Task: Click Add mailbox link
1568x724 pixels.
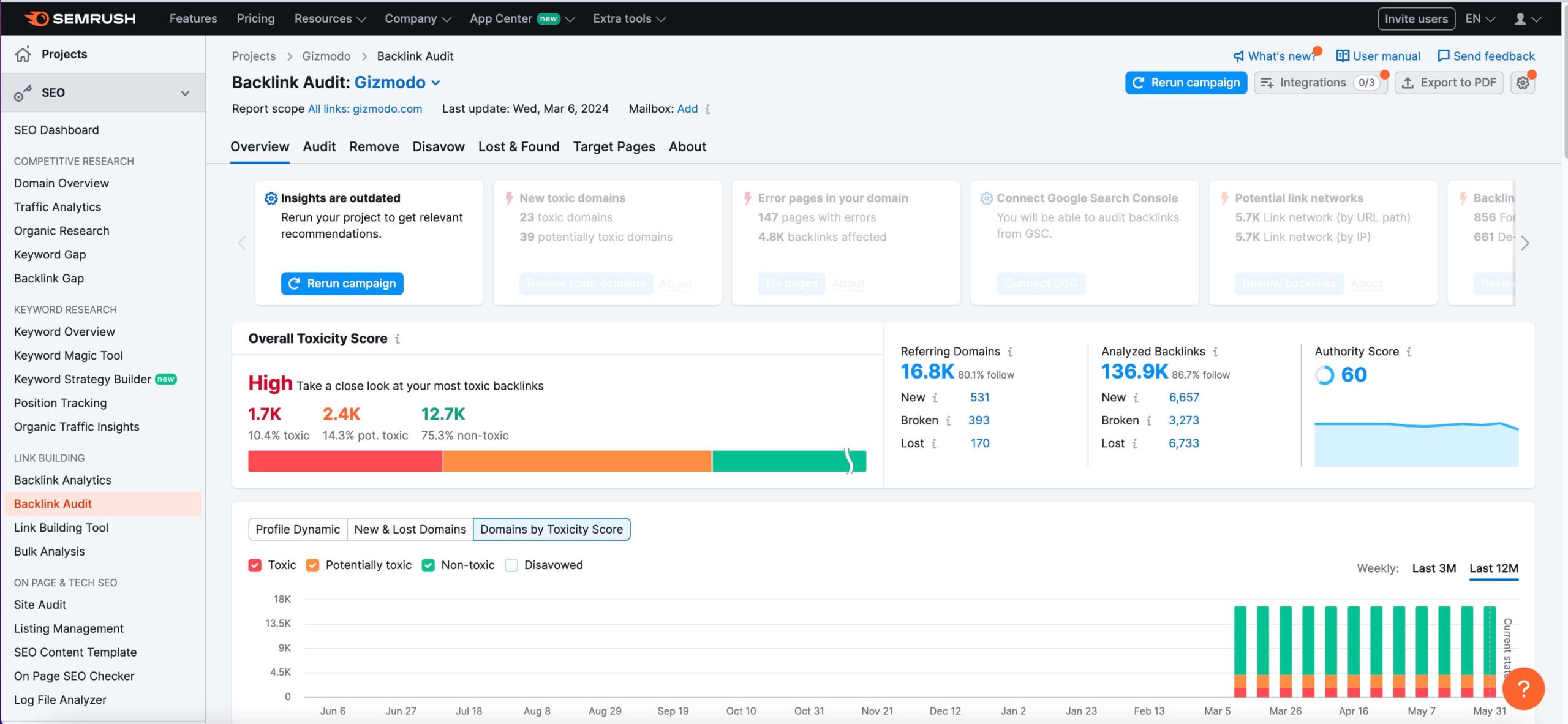Action: tap(687, 109)
